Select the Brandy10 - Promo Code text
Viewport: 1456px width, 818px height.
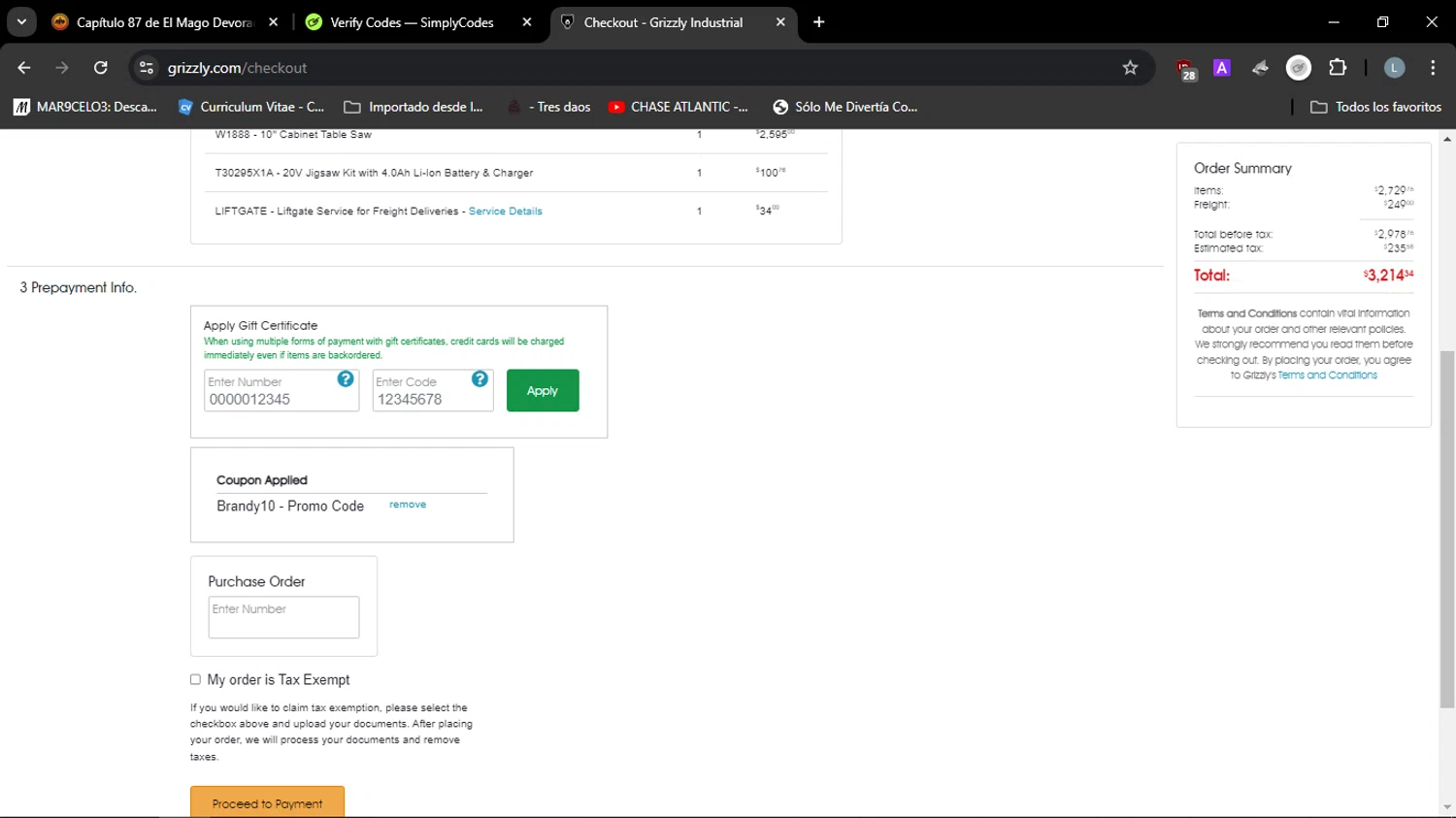click(x=290, y=507)
